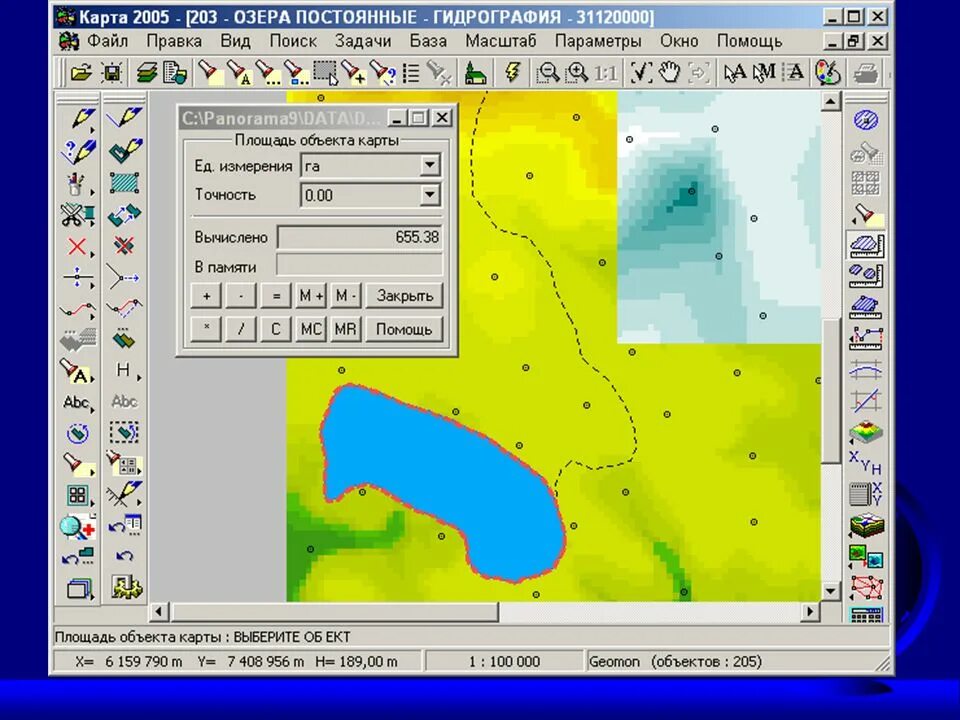
Task: Click the M+ memory add button
Action: [311, 296]
